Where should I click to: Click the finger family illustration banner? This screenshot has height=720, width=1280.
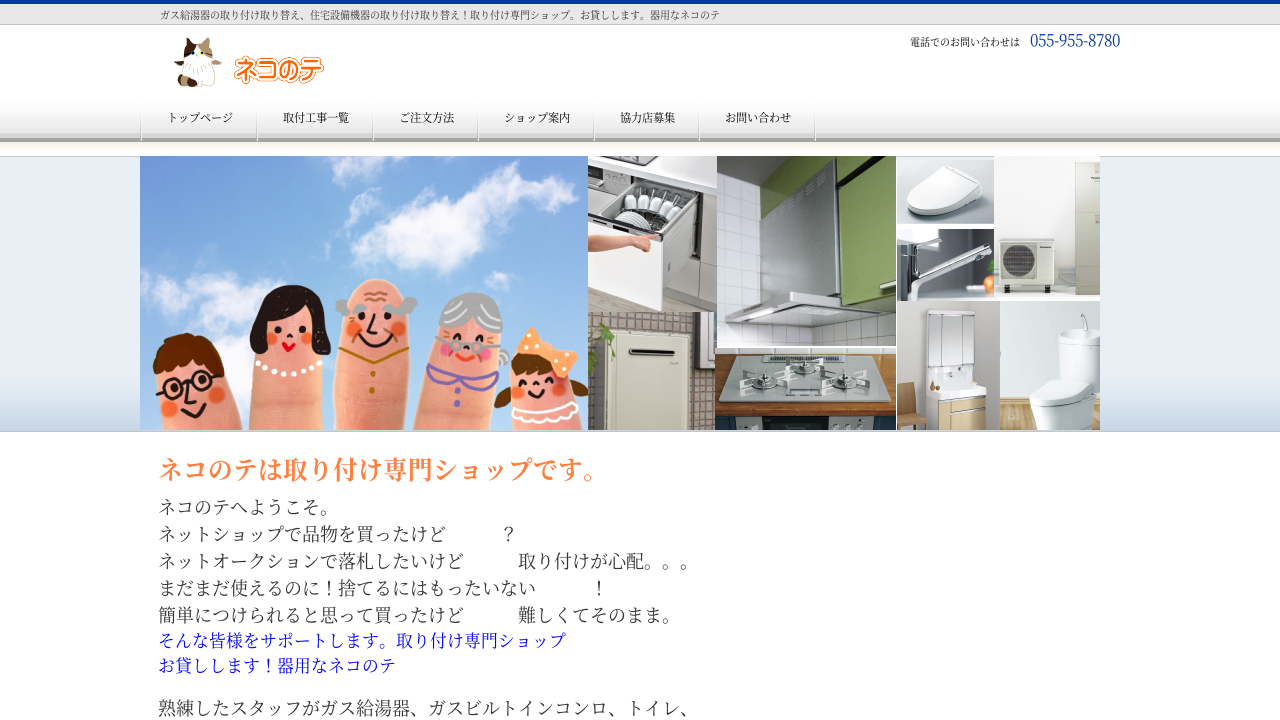[x=364, y=293]
